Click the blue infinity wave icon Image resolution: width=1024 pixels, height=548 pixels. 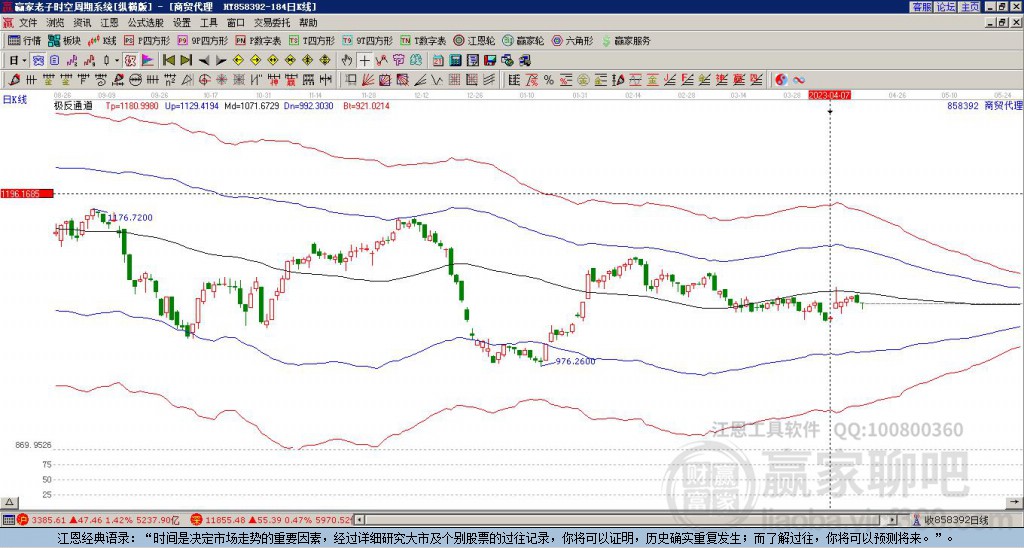(798, 80)
